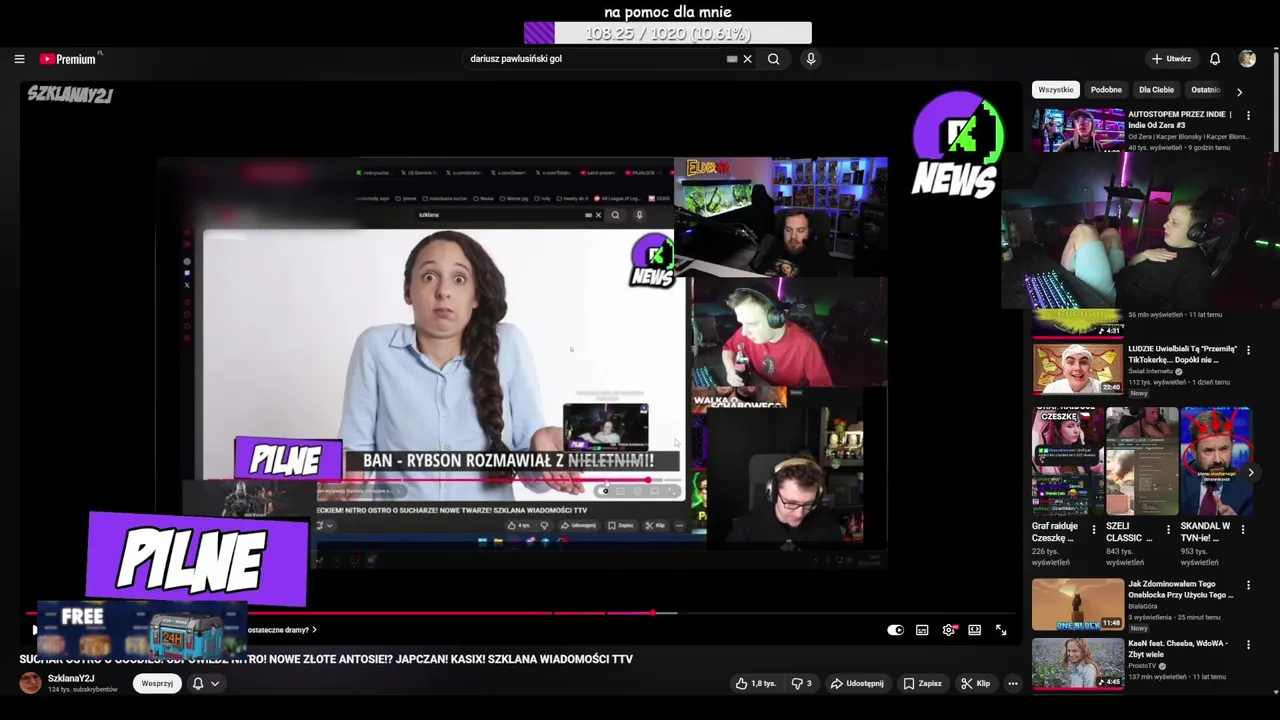Open options for 'SZELI CLASSIC' short
The width and height of the screenshot is (1280, 720).
[x=1167, y=530]
